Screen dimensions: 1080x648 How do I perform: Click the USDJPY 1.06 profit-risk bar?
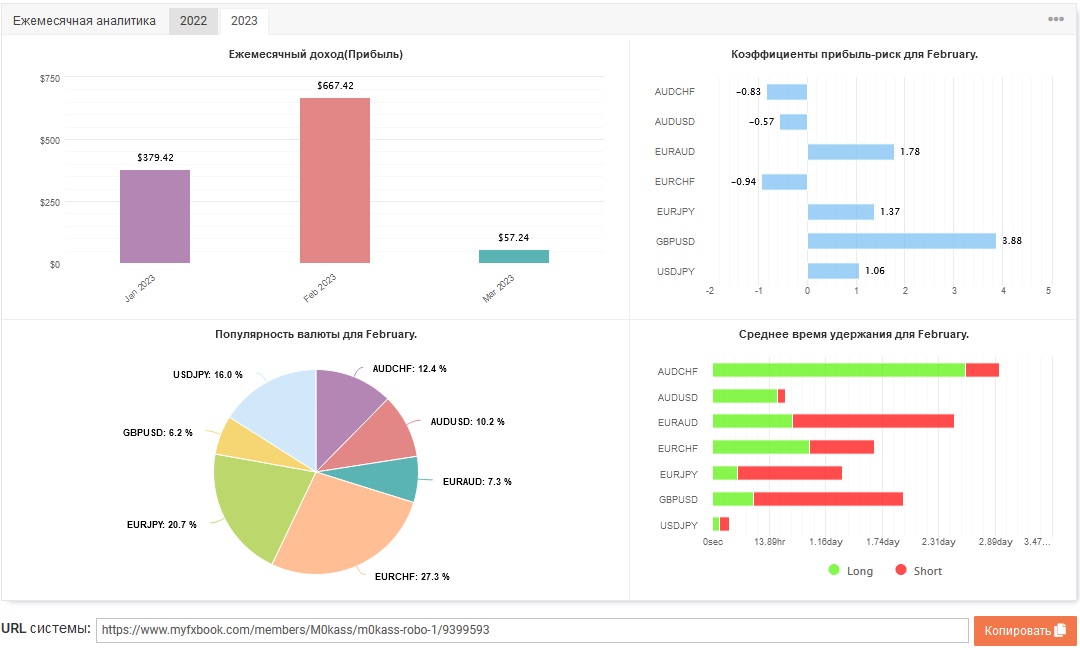tap(833, 271)
